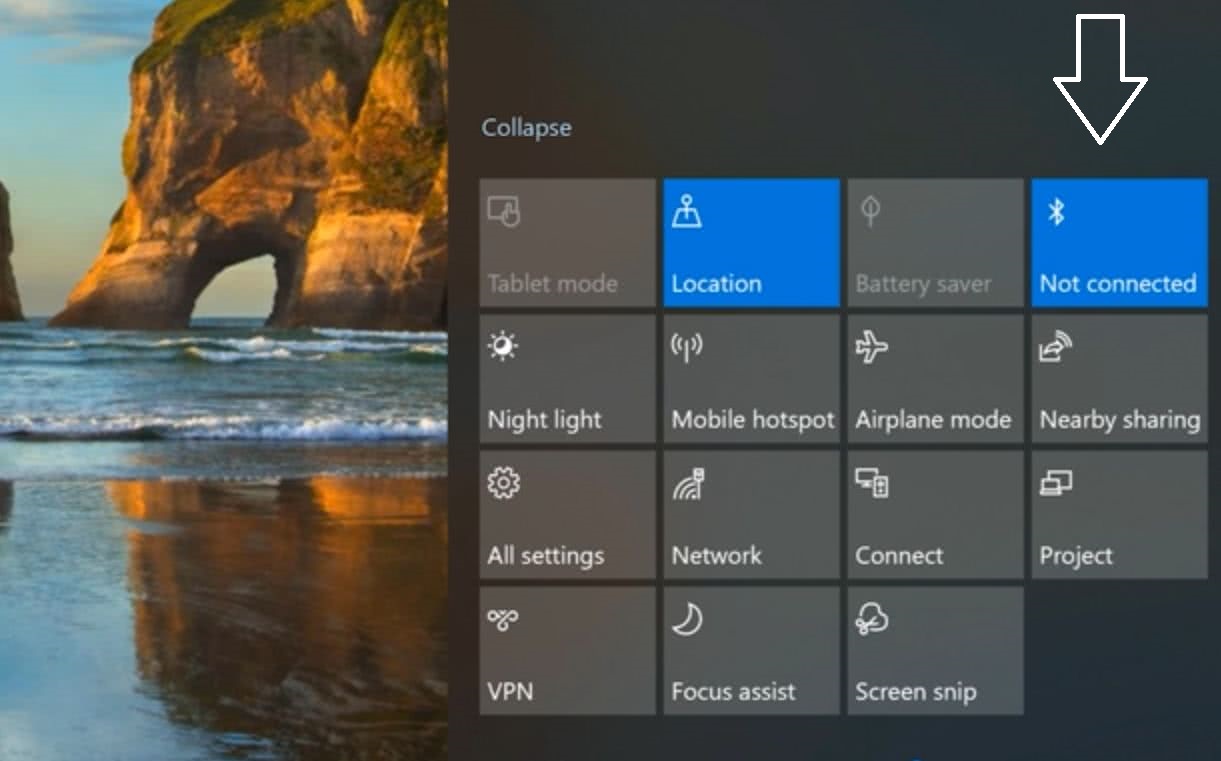Click the VPN icon
Screen dimensions: 1221x761
[x=502, y=620]
